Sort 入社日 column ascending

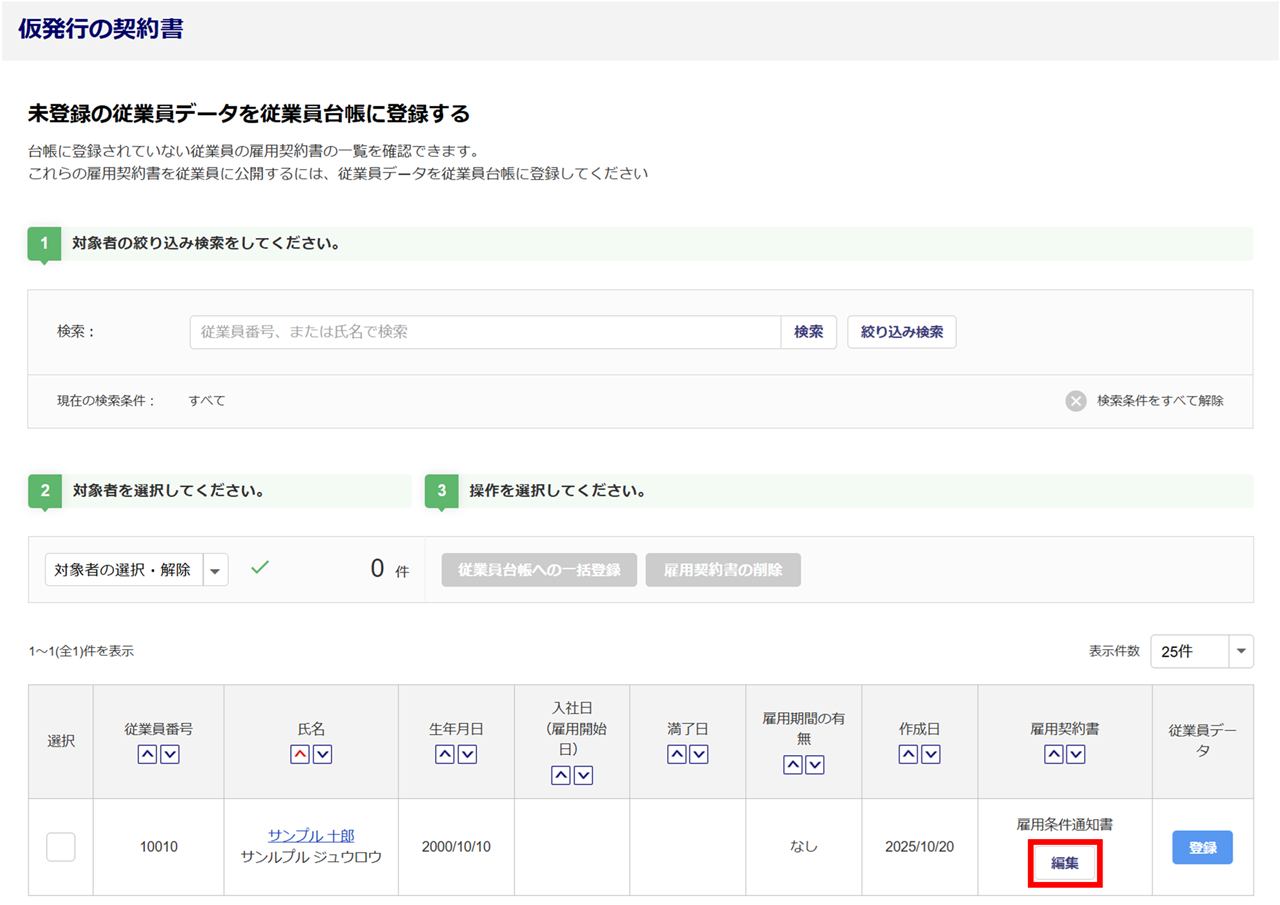pos(561,775)
